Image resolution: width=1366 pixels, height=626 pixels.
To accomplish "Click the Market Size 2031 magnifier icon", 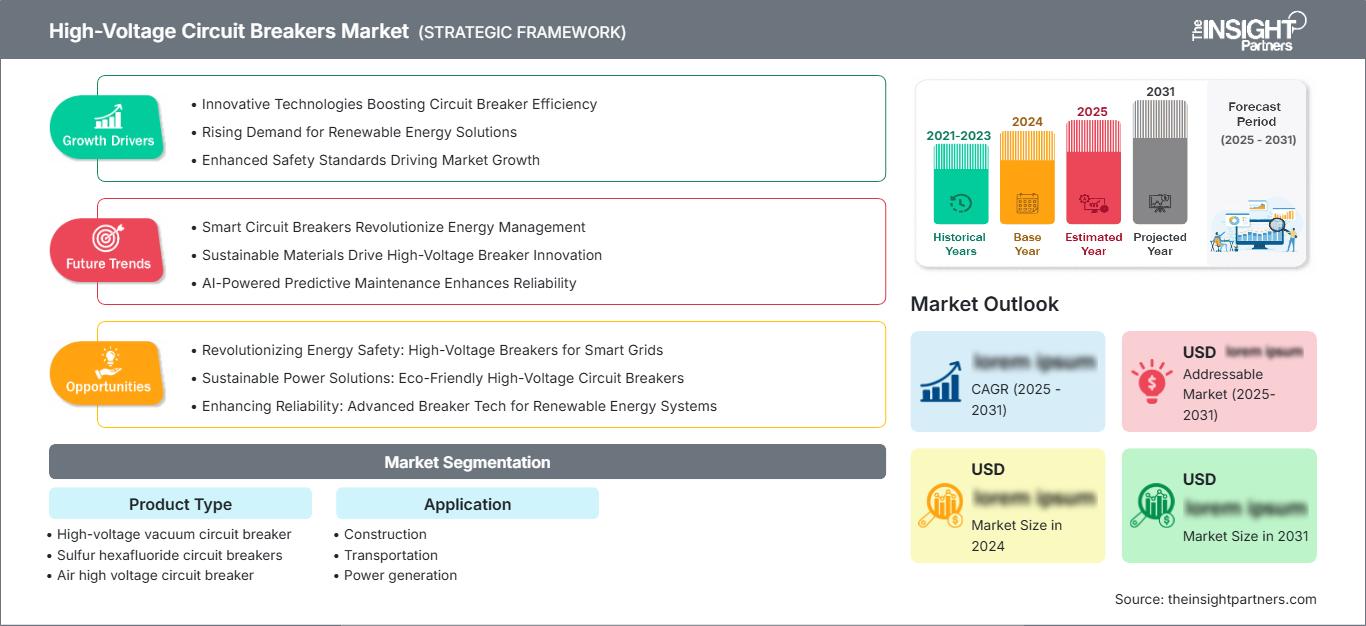I will 1152,505.
